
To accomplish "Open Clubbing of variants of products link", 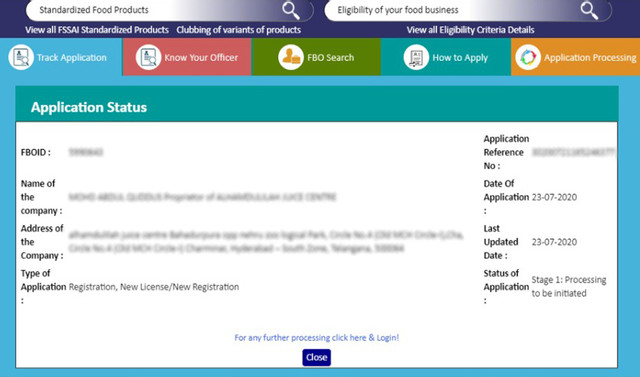I will [x=239, y=30].
